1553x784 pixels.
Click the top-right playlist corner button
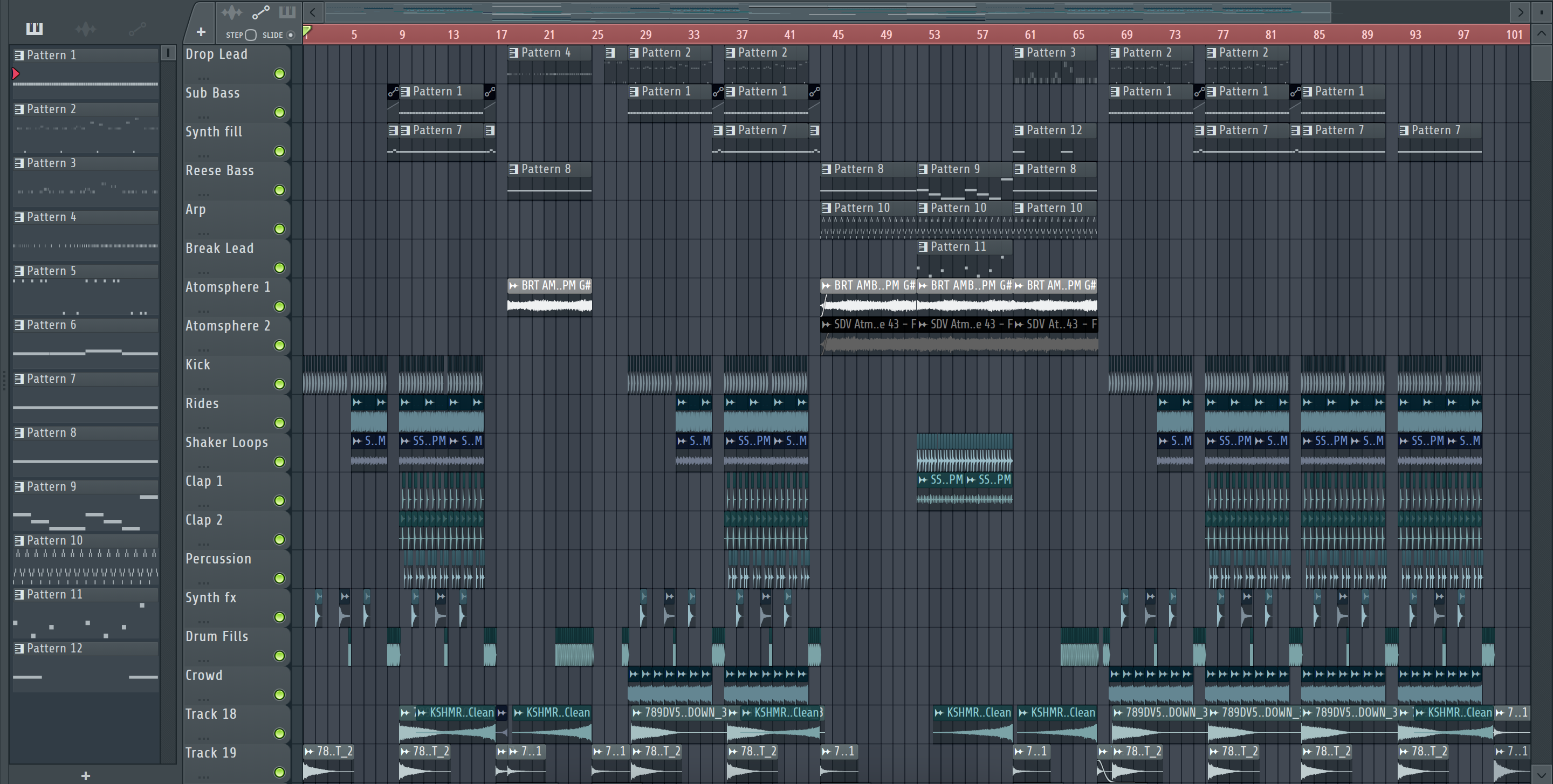point(1542,11)
